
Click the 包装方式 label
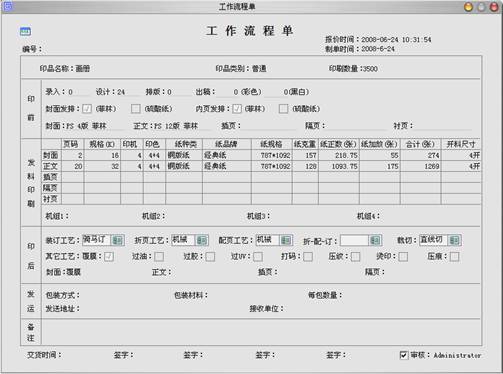pyautogui.click(x=63, y=295)
